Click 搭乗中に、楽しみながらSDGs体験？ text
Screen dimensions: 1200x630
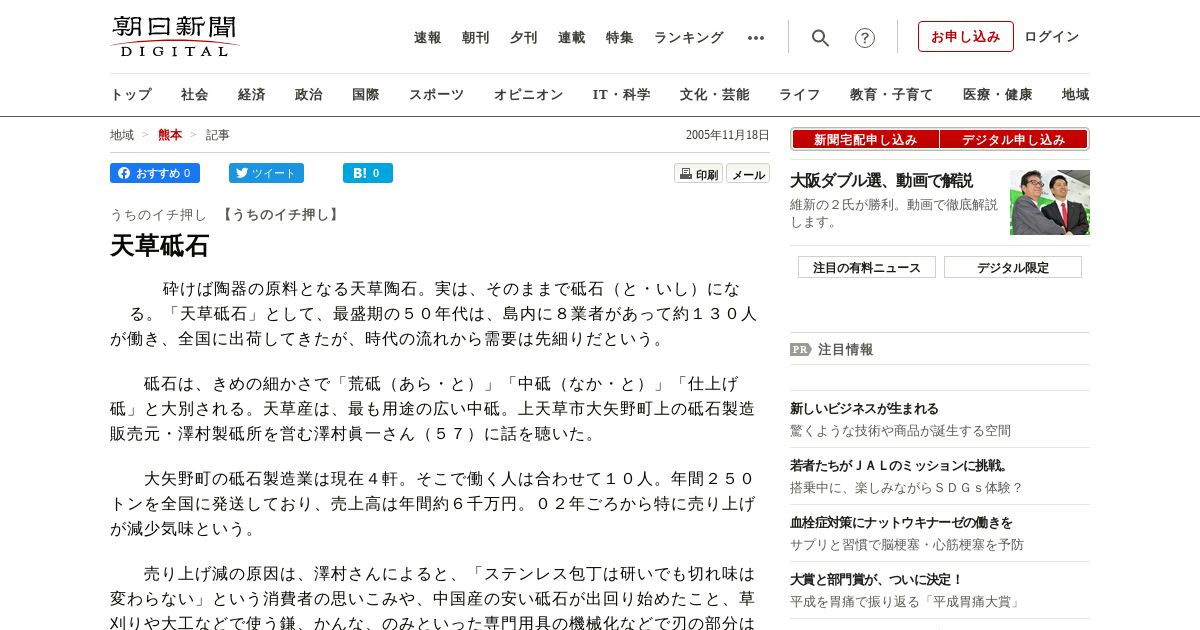click(x=907, y=488)
